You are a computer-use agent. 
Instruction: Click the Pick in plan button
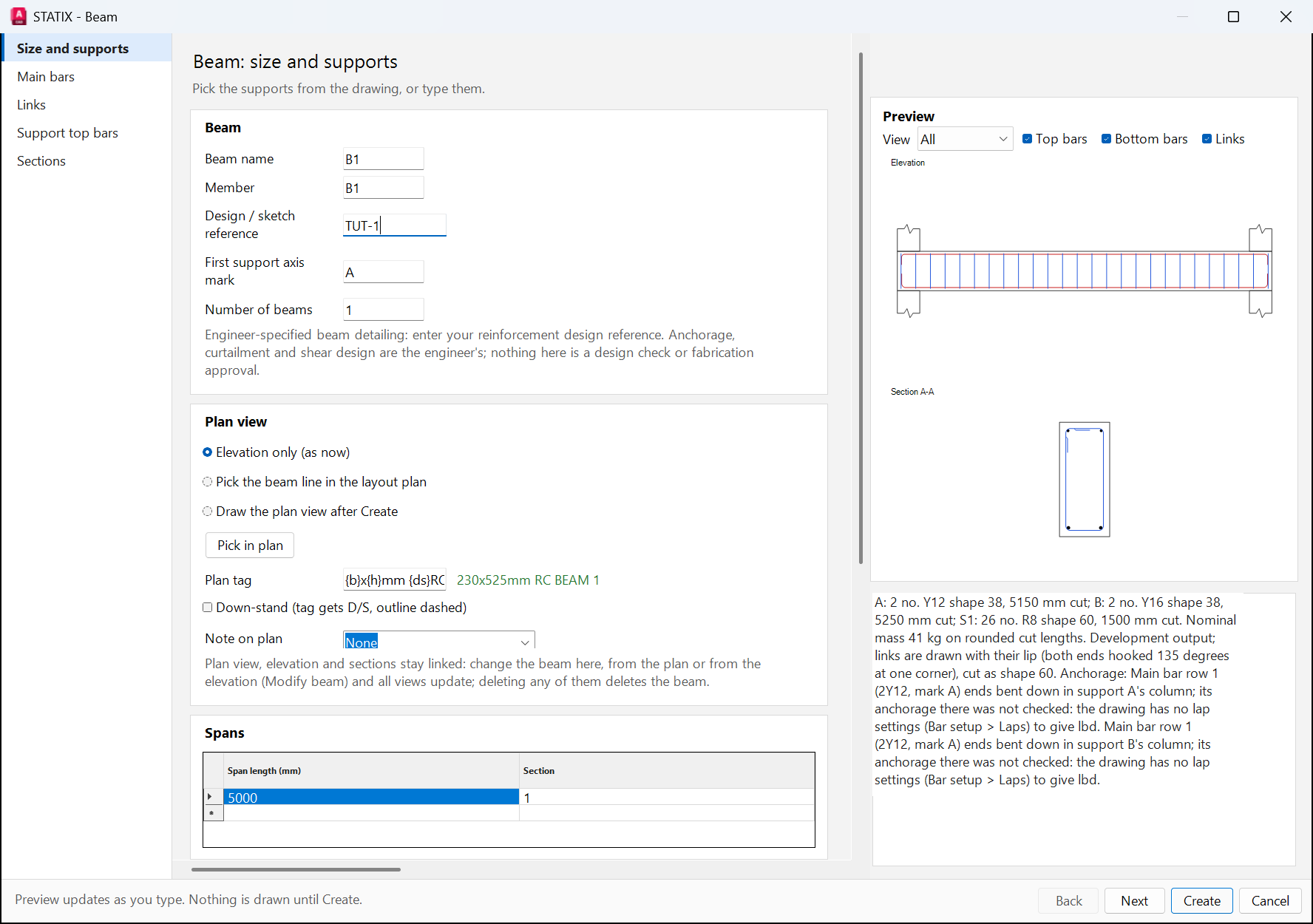coord(250,546)
